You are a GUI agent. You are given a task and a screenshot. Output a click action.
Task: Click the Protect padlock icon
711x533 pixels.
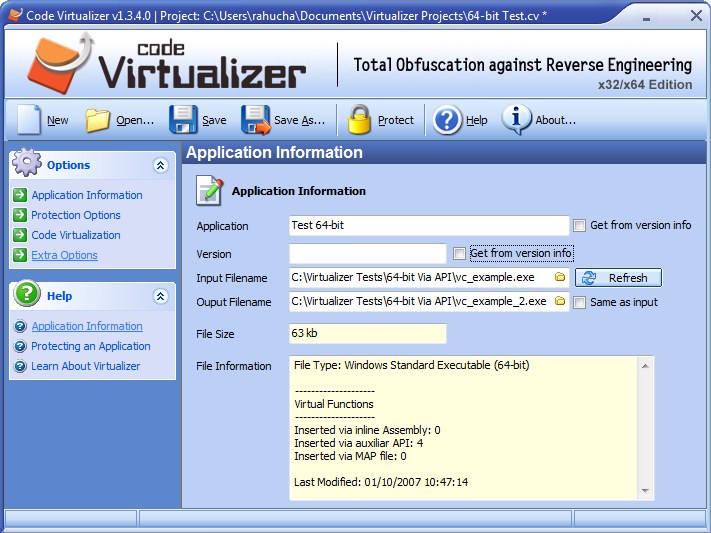click(359, 120)
